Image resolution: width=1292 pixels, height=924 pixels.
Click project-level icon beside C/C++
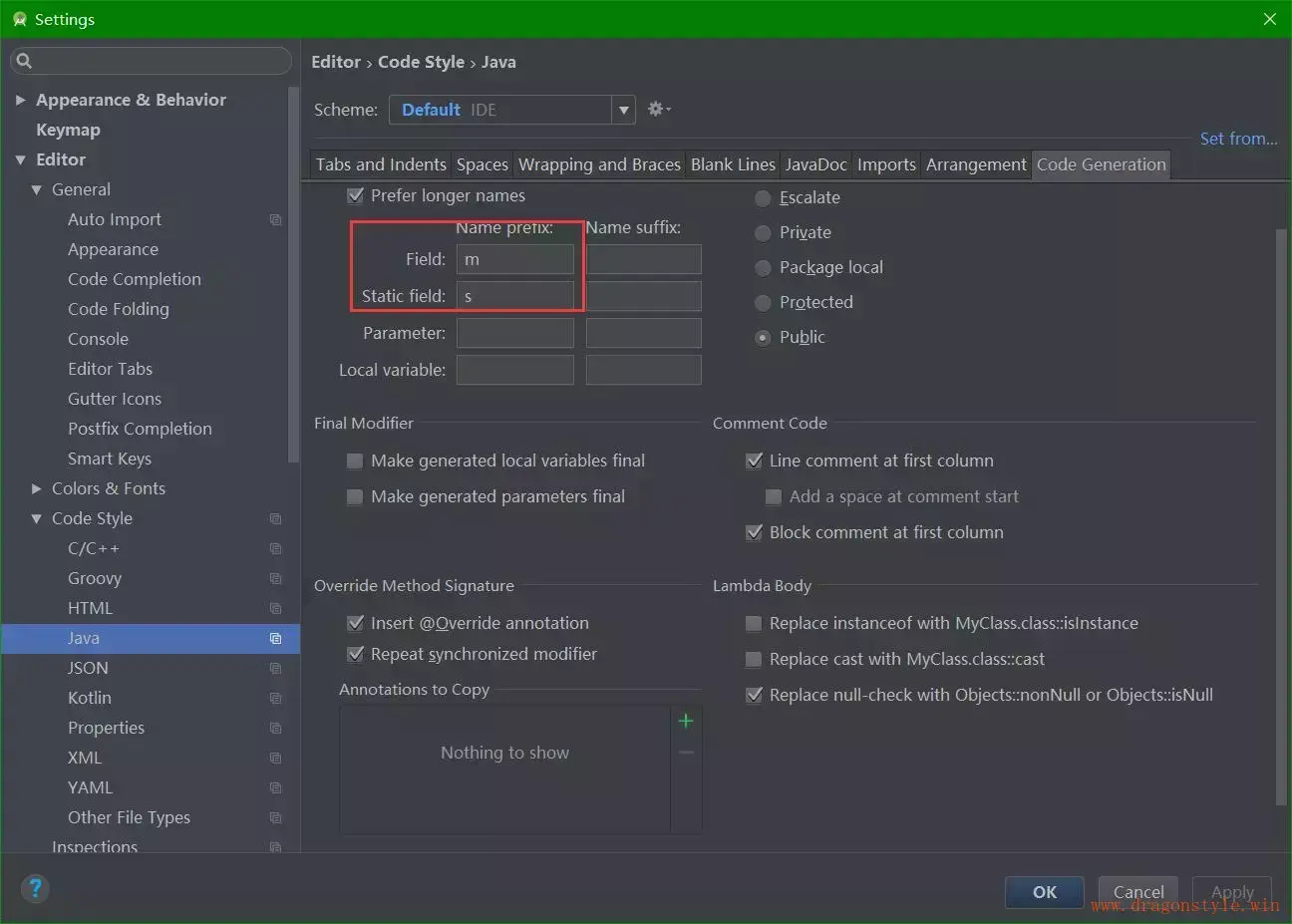276,548
